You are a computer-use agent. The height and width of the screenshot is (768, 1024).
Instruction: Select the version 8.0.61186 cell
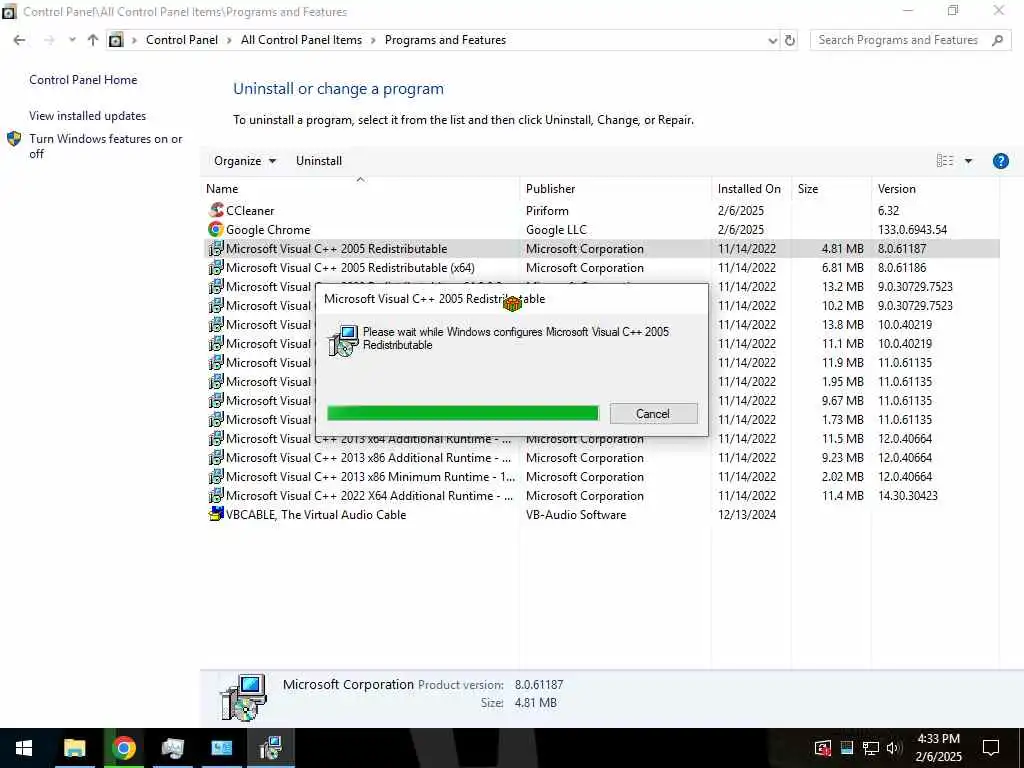pyautogui.click(x=902, y=267)
